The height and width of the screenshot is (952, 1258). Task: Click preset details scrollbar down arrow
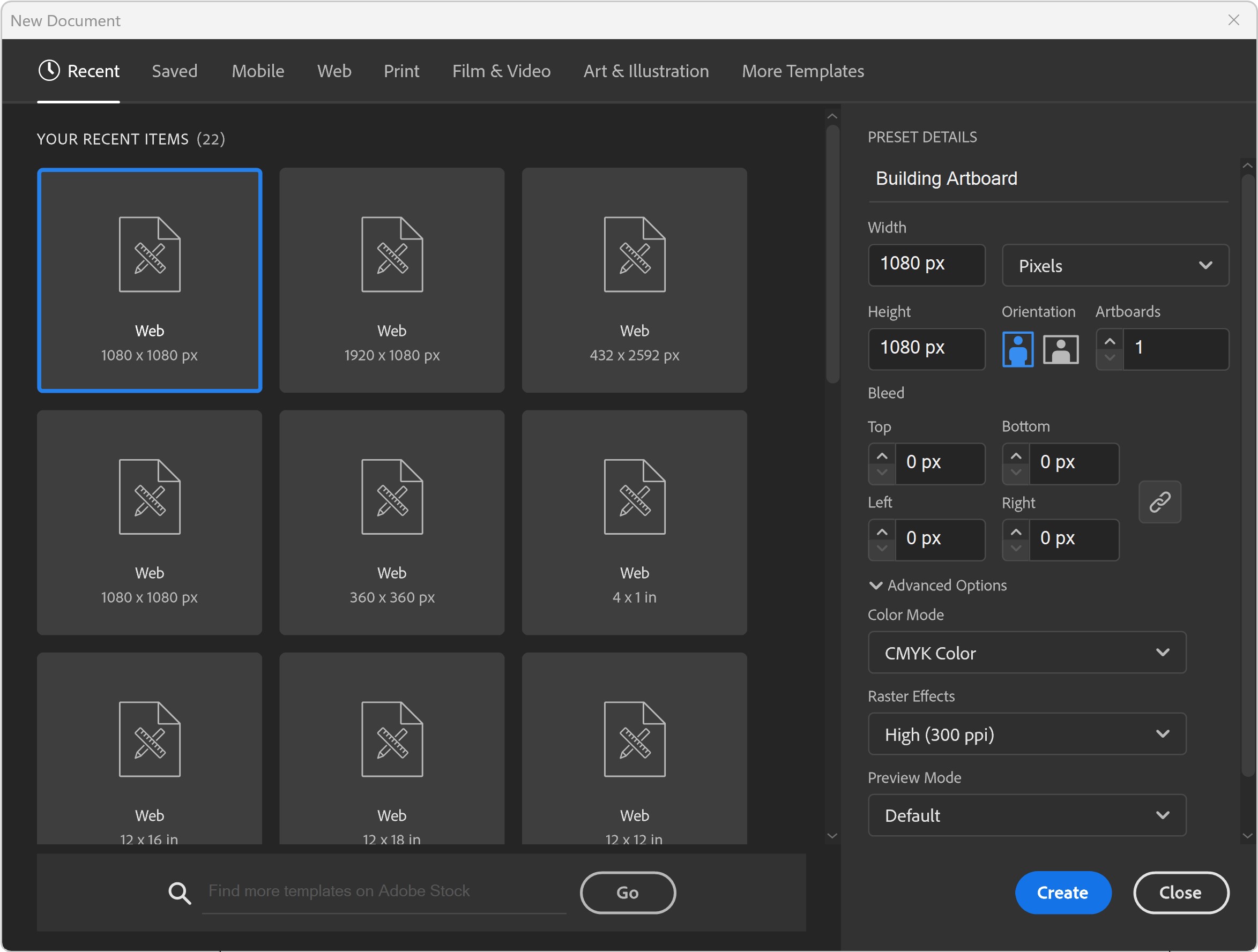(x=1248, y=836)
